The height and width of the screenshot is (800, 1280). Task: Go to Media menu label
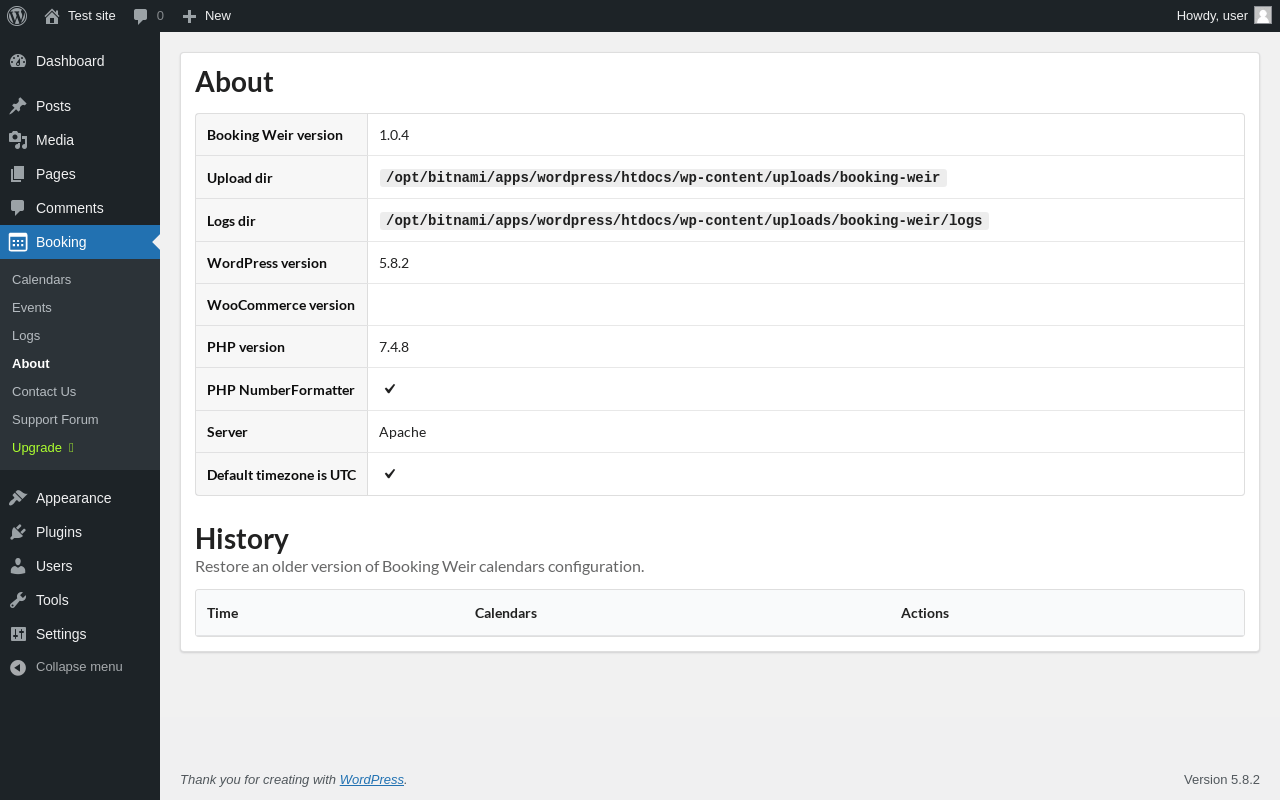tap(55, 140)
